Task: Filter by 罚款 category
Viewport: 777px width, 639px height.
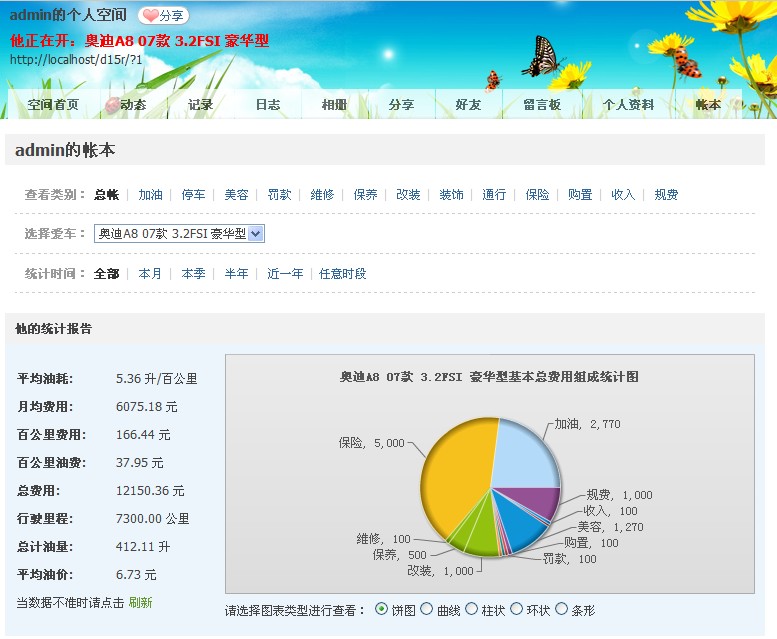Action: pos(279,195)
